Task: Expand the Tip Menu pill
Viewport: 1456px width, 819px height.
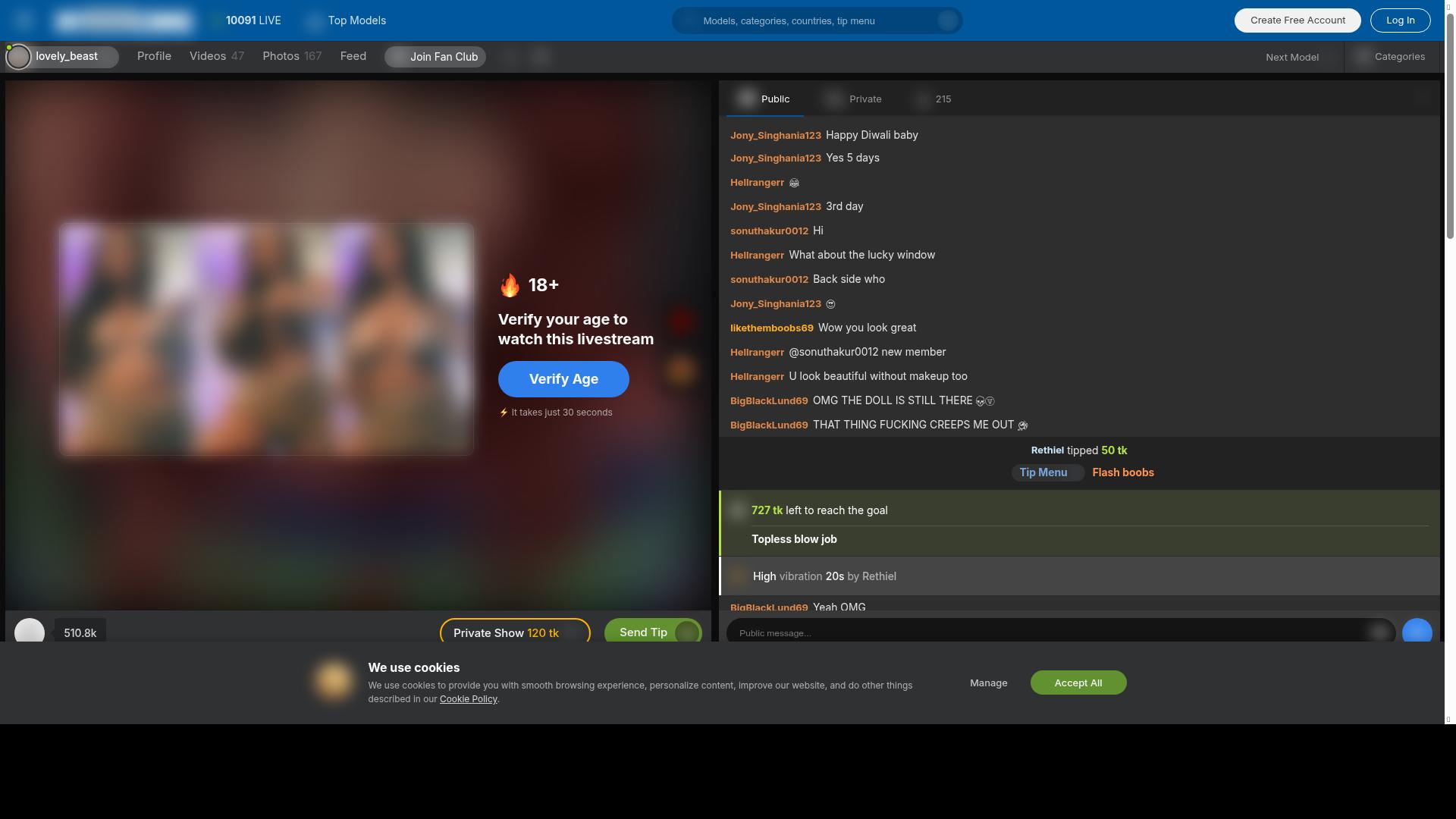Action: pyautogui.click(x=1047, y=472)
